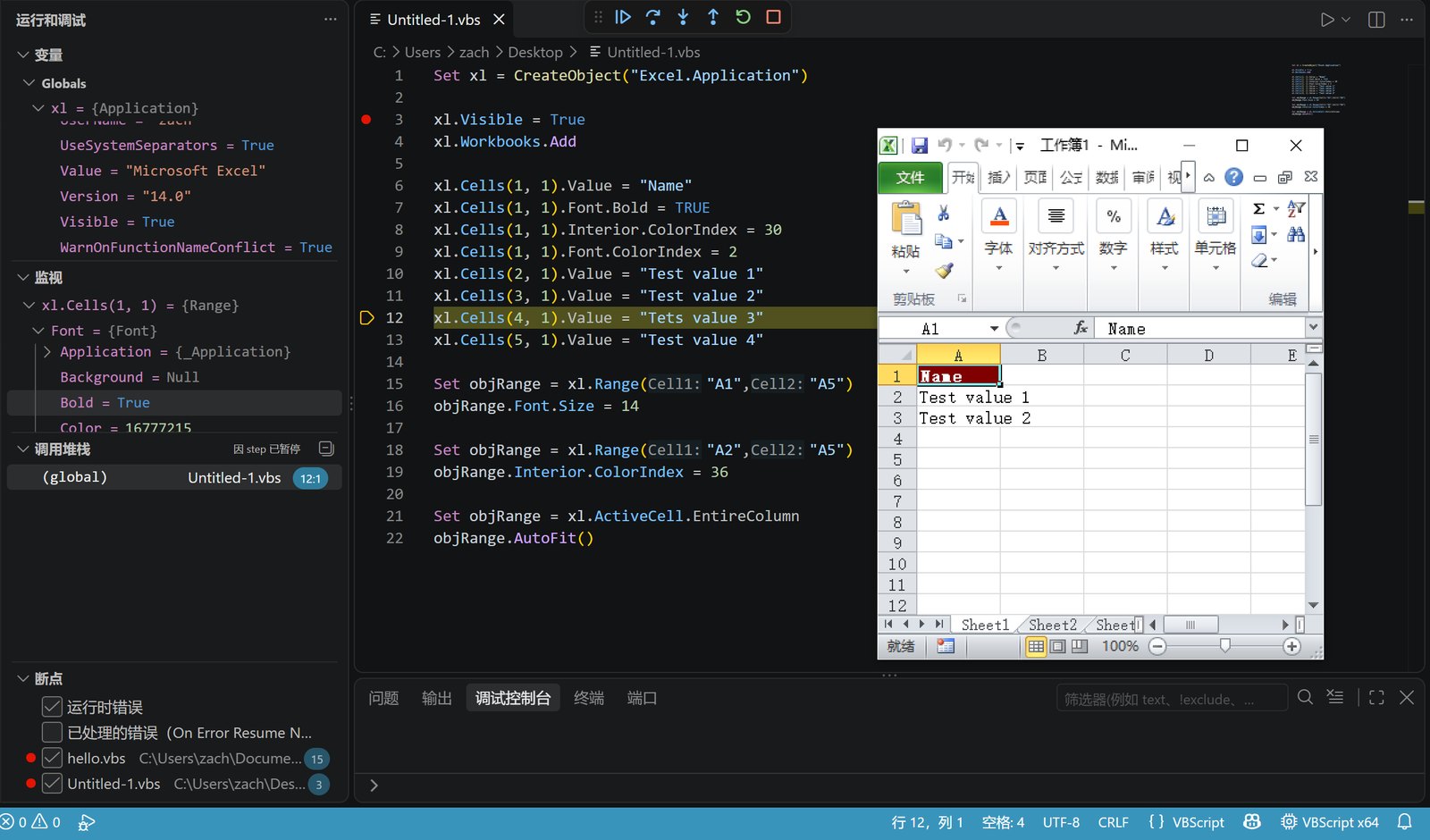Open notifications bell in status bar
Screen dimensions: 1430x840
click(x=1405, y=821)
